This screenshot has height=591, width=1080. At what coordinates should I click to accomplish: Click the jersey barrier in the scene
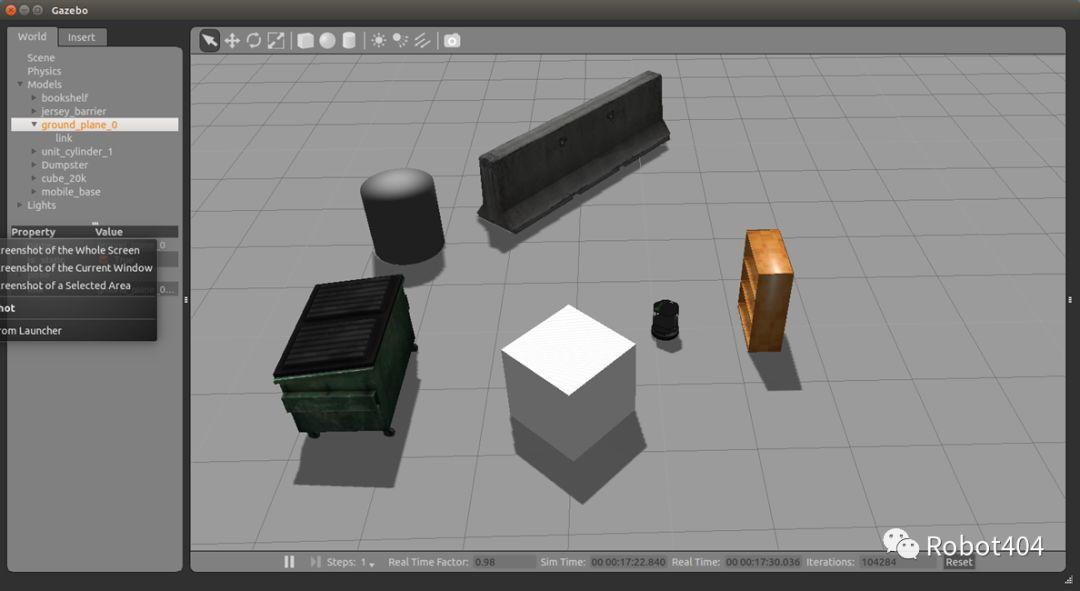pos(573,152)
